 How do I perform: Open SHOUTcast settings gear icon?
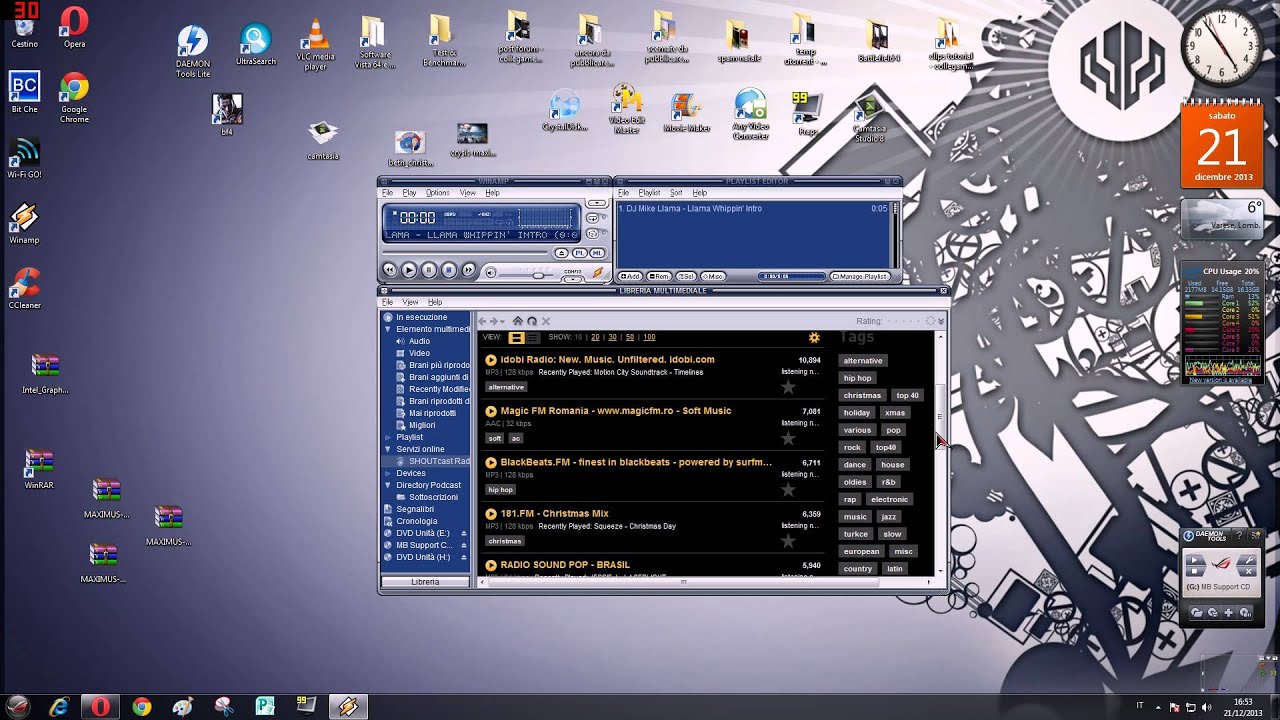point(814,338)
